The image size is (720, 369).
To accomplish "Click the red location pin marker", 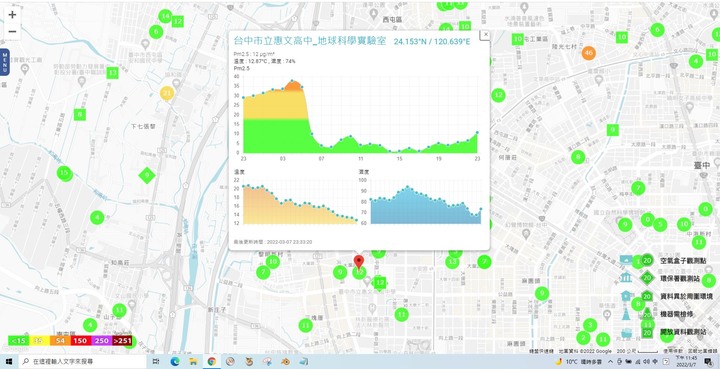I will tap(359, 262).
